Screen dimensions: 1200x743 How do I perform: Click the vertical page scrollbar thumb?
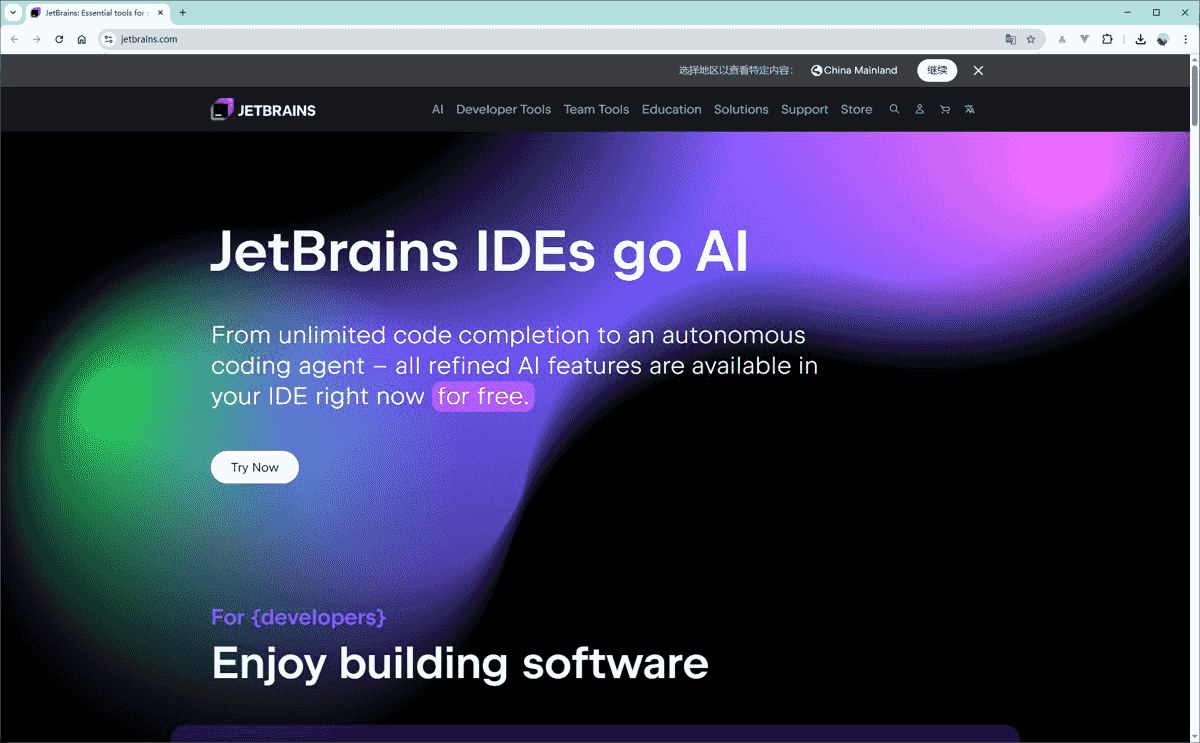[x=1194, y=97]
